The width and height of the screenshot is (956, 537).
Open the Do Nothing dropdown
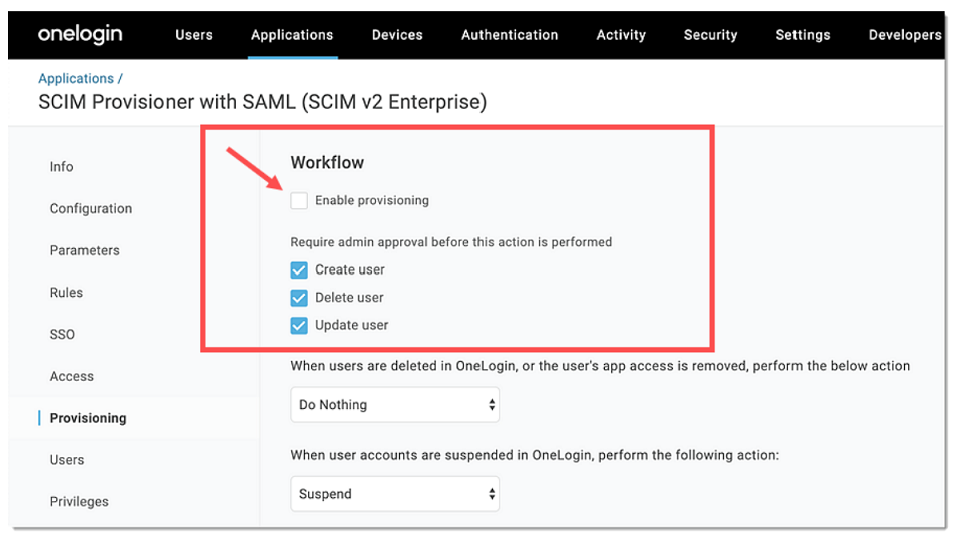pyautogui.click(x=395, y=405)
